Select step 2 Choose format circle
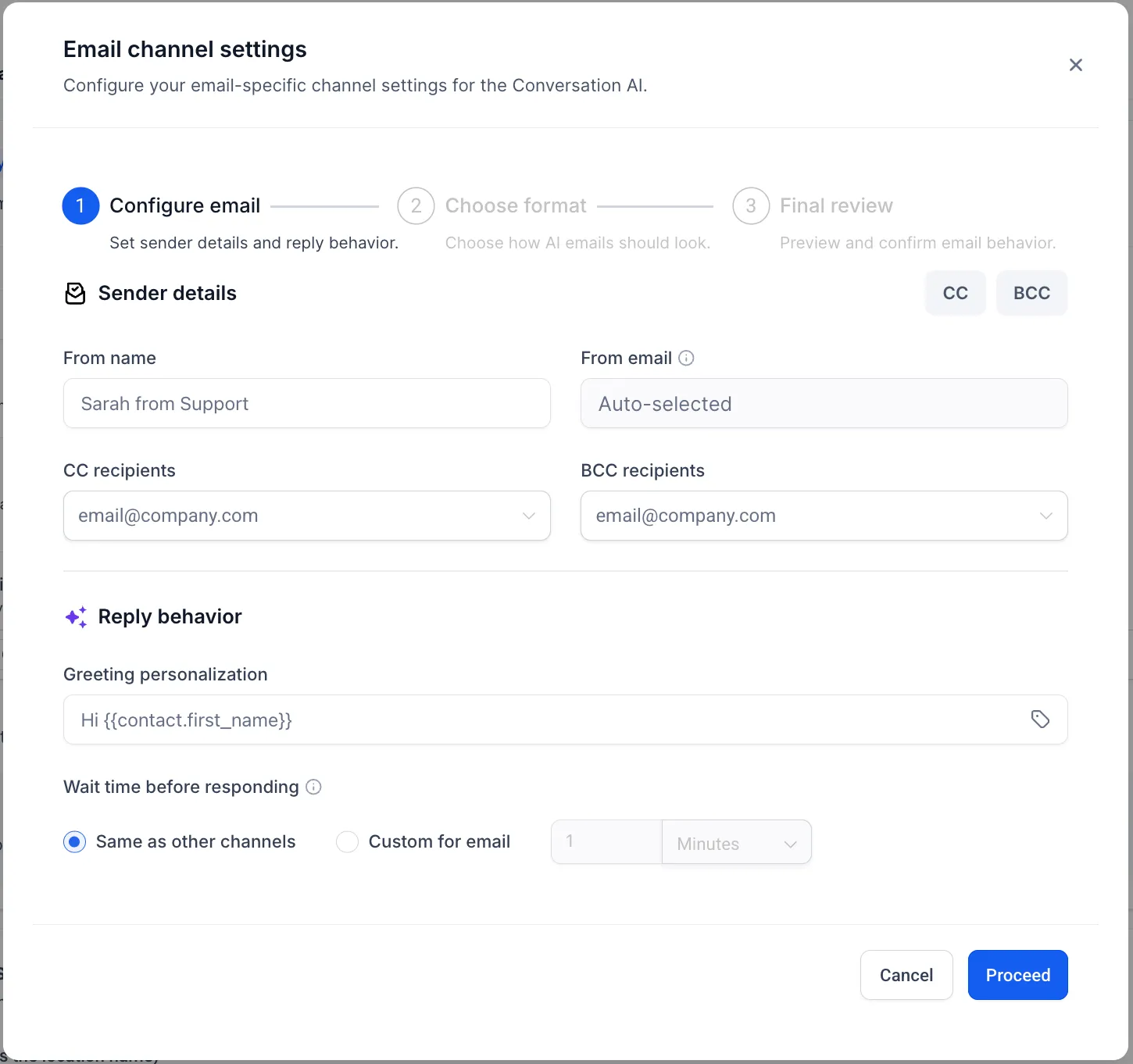Viewport: 1133px width, 1064px height. [x=416, y=205]
